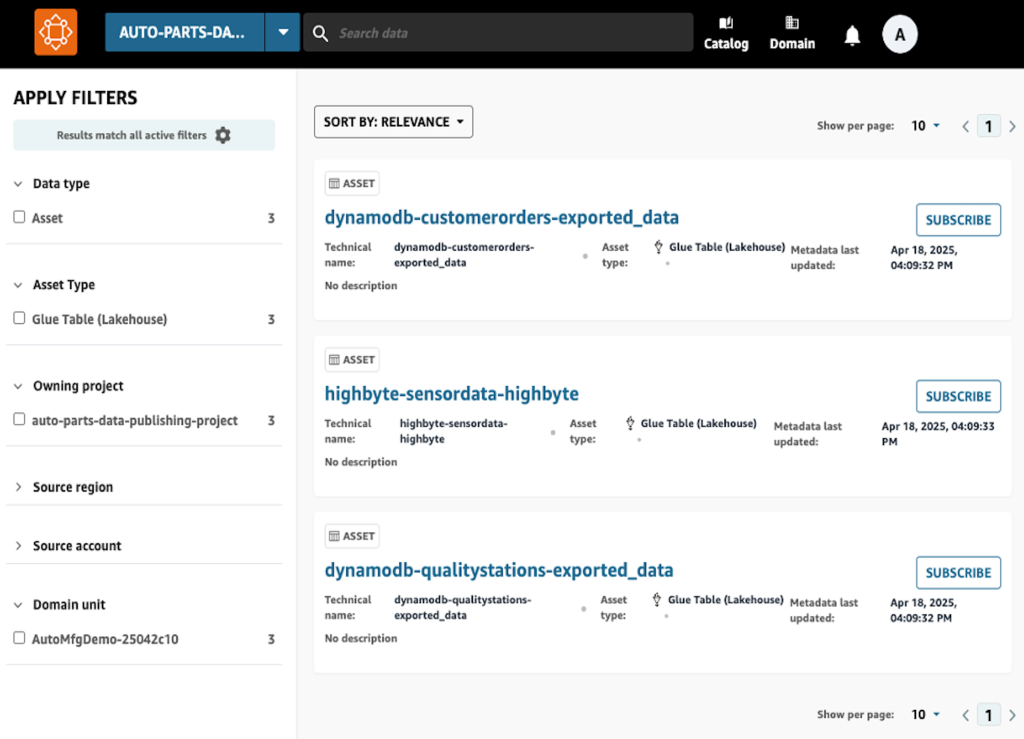Go to previous page using bottom arrow
The image size is (1024, 739).
pyautogui.click(x=965, y=715)
